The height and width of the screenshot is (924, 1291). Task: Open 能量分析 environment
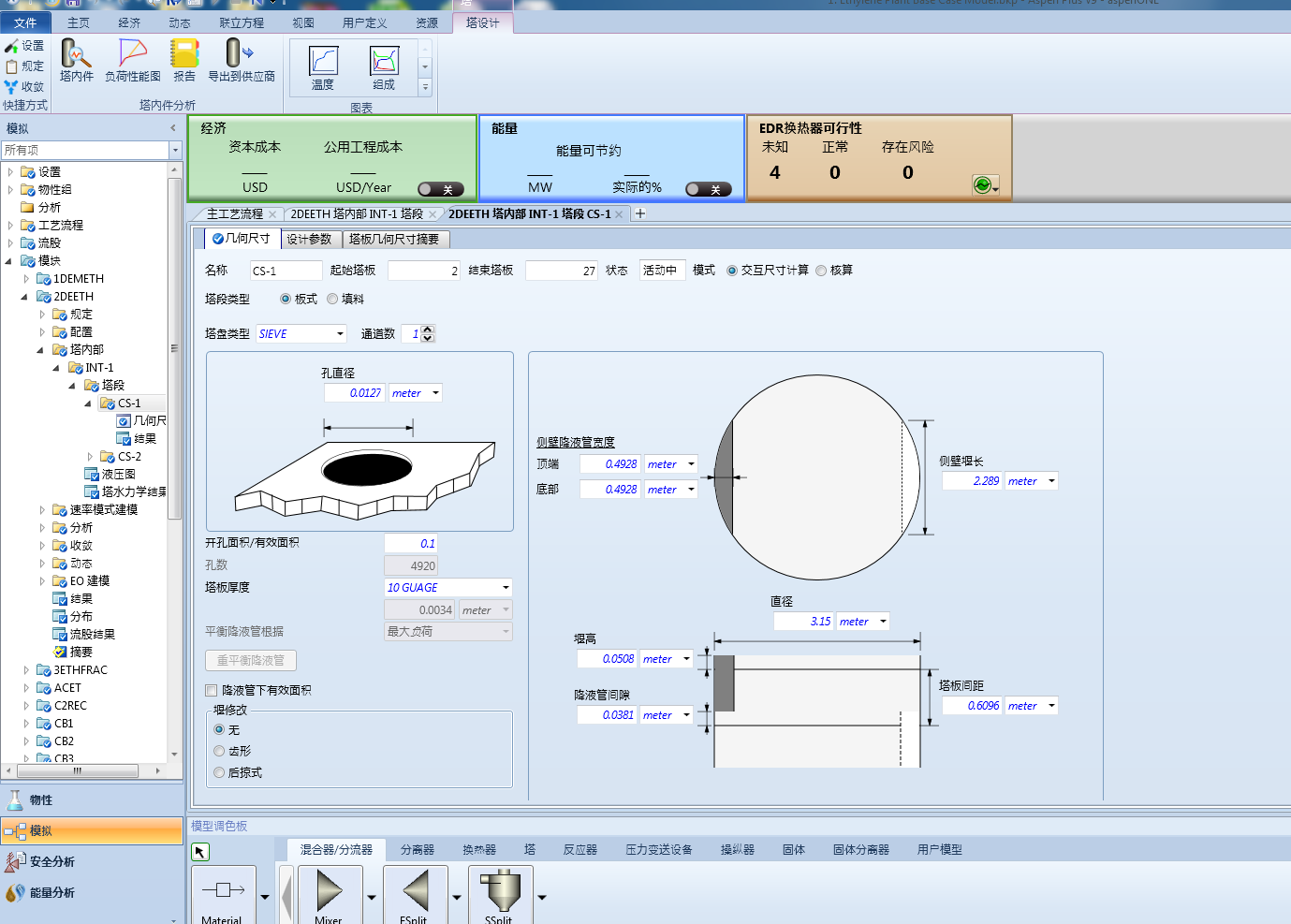pos(92,893)
